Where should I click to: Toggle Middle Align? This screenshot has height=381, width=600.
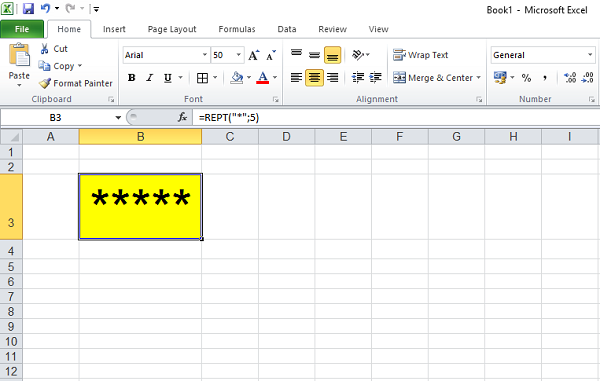314,55
